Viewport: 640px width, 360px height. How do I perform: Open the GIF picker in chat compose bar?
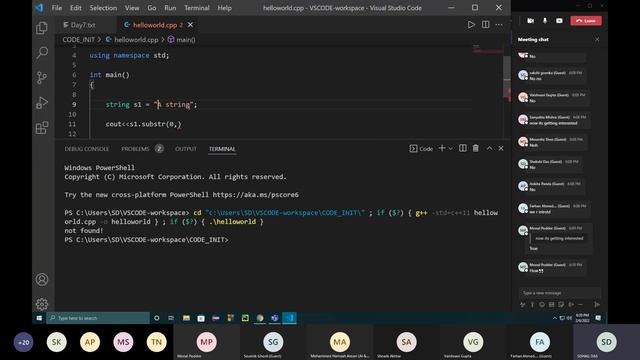click(551, 304)
